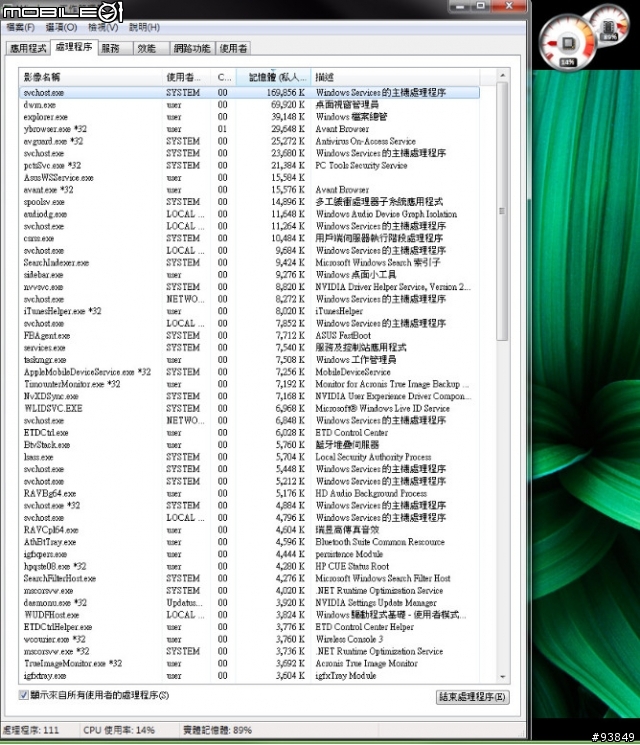Select hpqste08.exe *32 row
Viewport: 640px width, 745px height.
tap(249, 566)
